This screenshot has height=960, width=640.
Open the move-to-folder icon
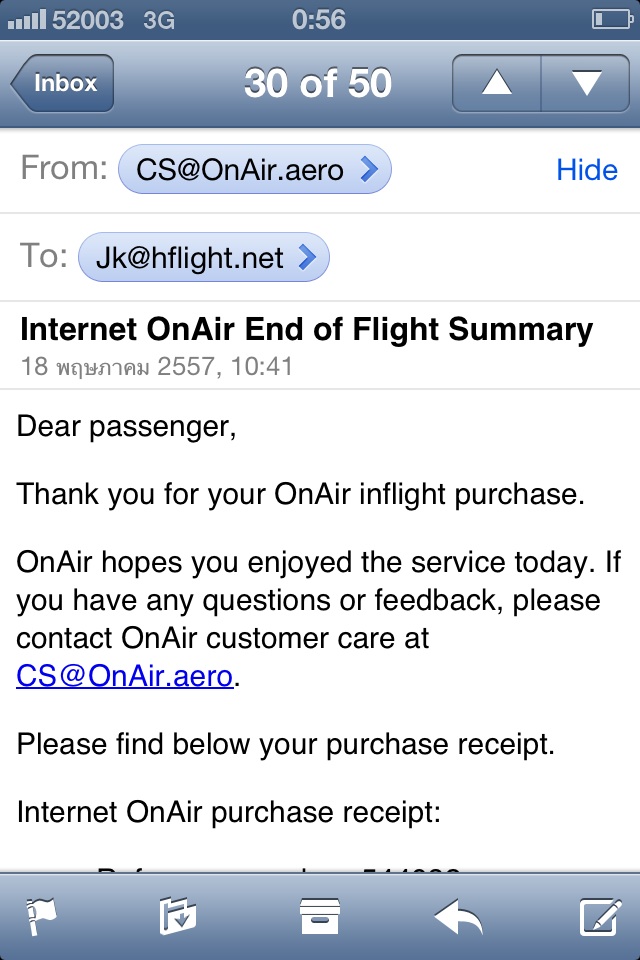177,916
